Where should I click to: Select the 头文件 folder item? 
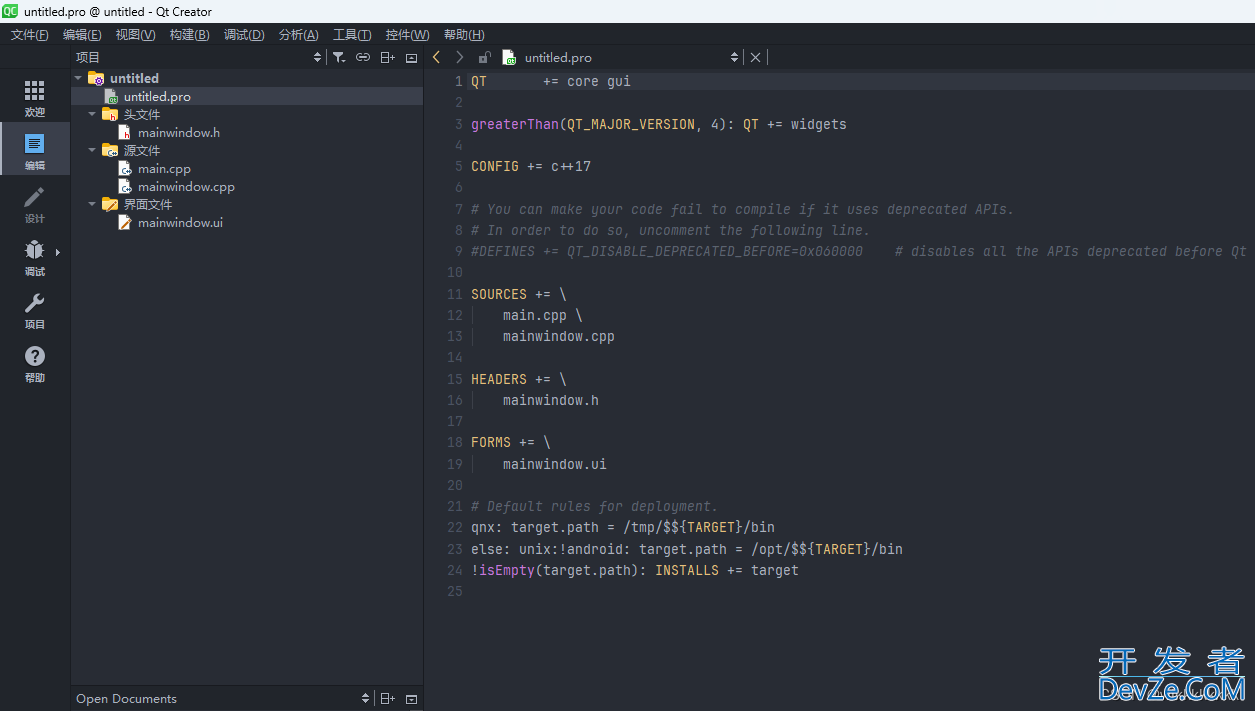coord(142,114)
